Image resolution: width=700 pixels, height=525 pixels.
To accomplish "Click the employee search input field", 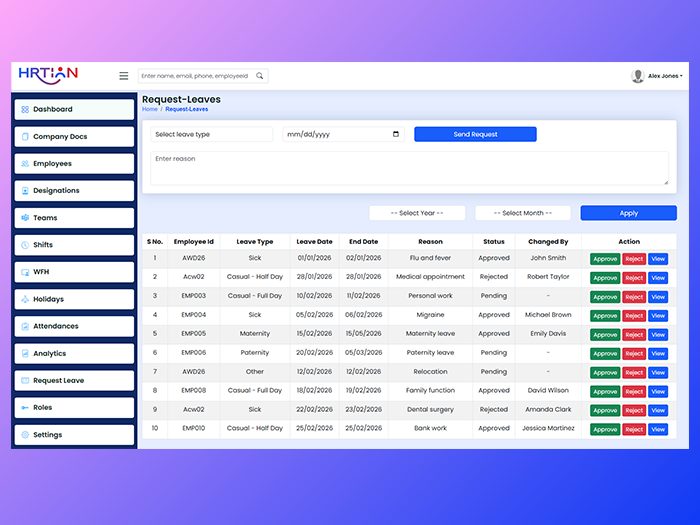I will (196, 76).
